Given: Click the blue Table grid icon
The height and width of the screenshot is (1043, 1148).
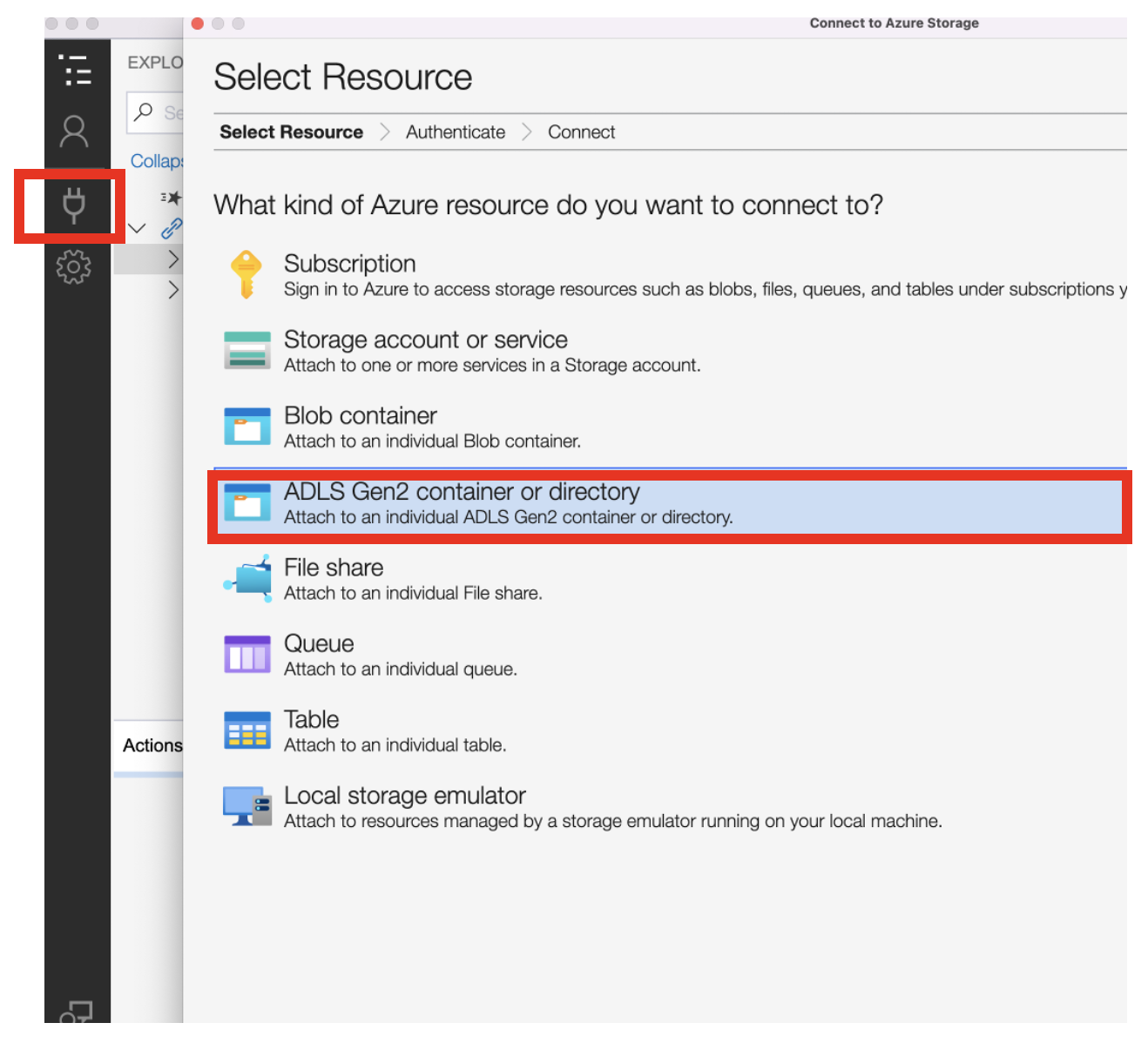Looking at the screenshot, I should pos(247,730).
